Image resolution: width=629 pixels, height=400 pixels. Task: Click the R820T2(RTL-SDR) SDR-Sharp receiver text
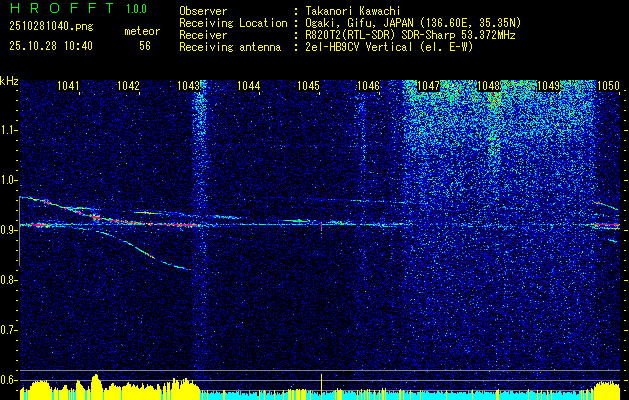(410, 35)
